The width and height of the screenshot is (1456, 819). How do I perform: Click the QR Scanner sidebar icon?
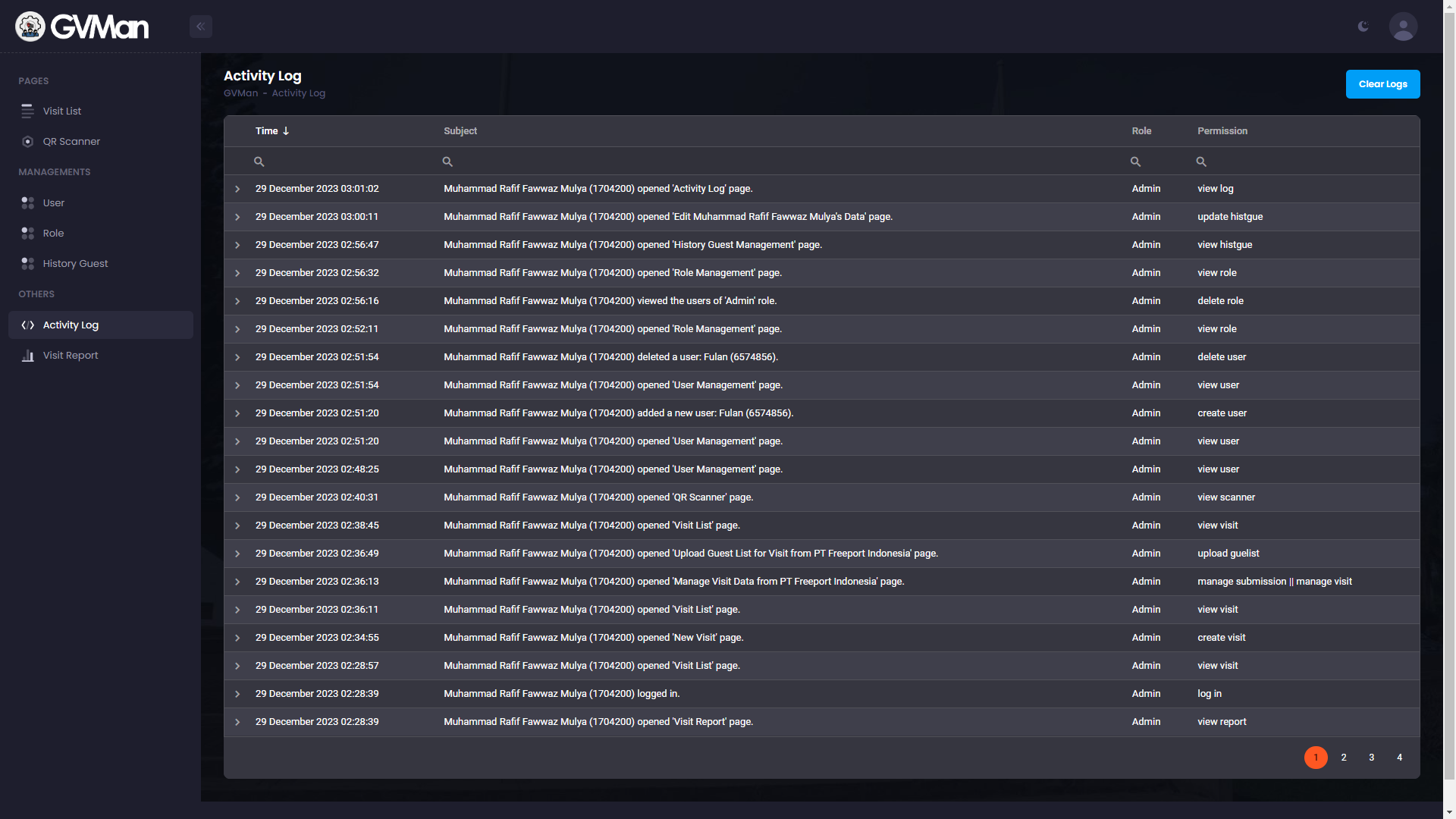click(x=28, y=142)
